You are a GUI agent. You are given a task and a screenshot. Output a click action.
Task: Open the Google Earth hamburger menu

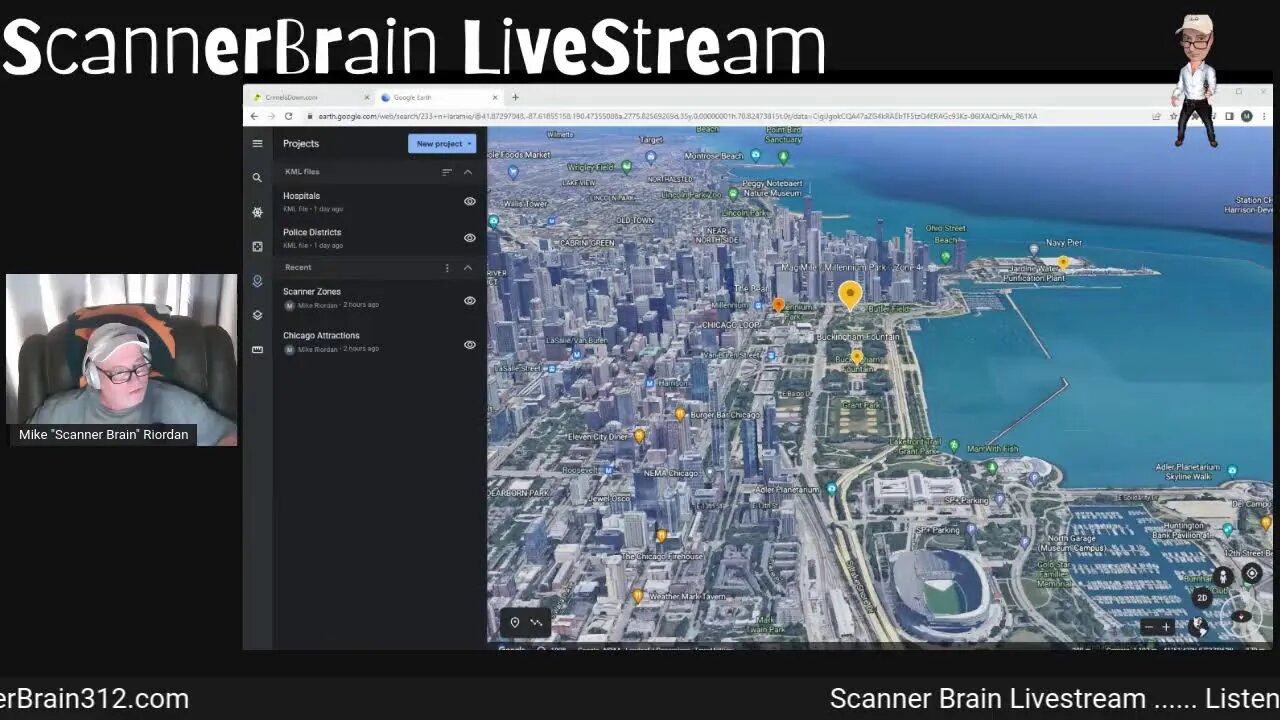point(257,143)
